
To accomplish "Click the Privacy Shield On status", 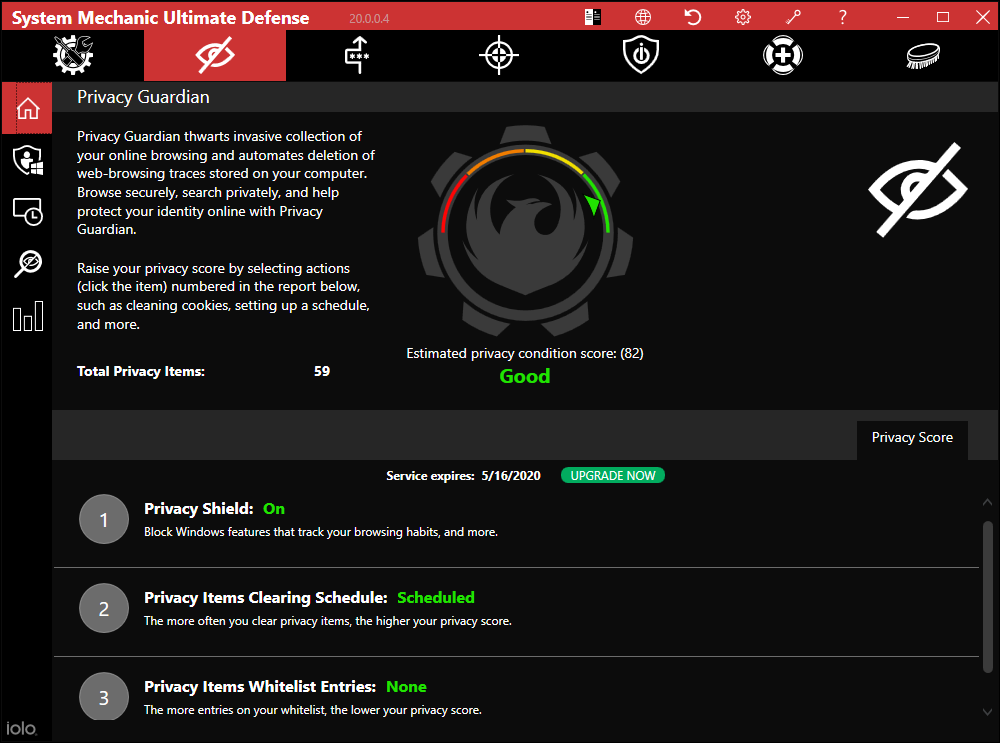I will tap(274, 509).
